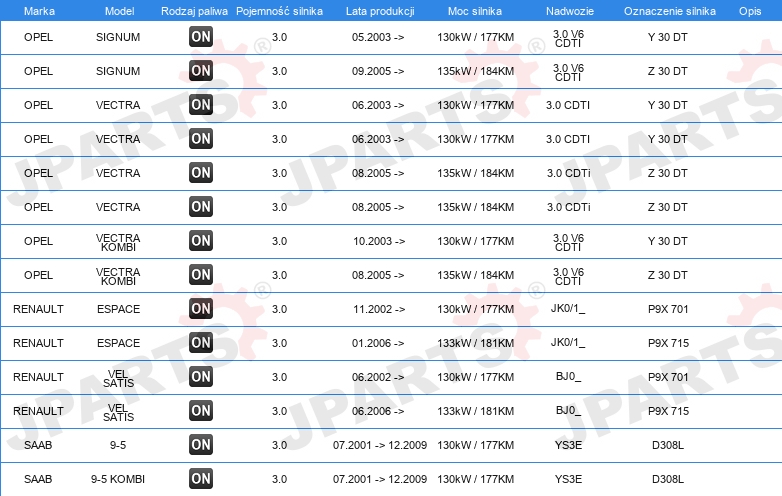The height and width of the screenshot is (496, 782).
Task: Click 'Z 30 DT' in Signum 09.2005 row
Action: pos(668,71)
